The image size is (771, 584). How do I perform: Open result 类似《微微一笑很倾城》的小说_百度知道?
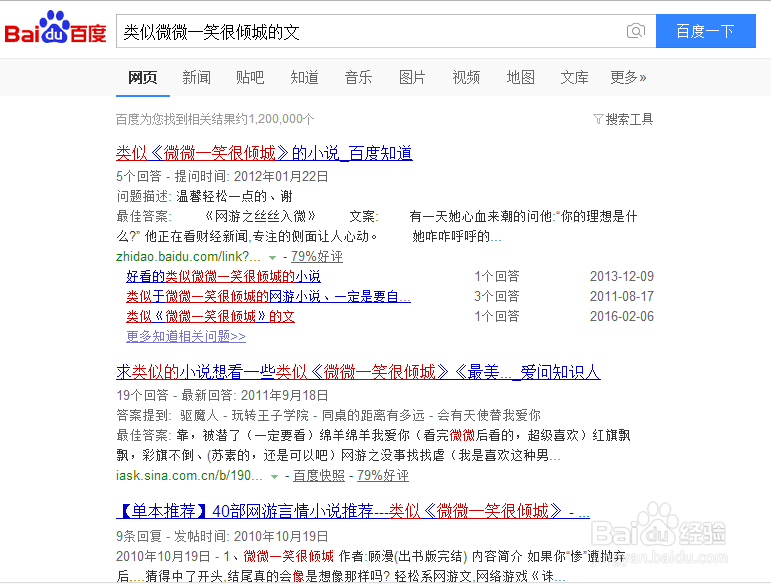pos(264,153)
